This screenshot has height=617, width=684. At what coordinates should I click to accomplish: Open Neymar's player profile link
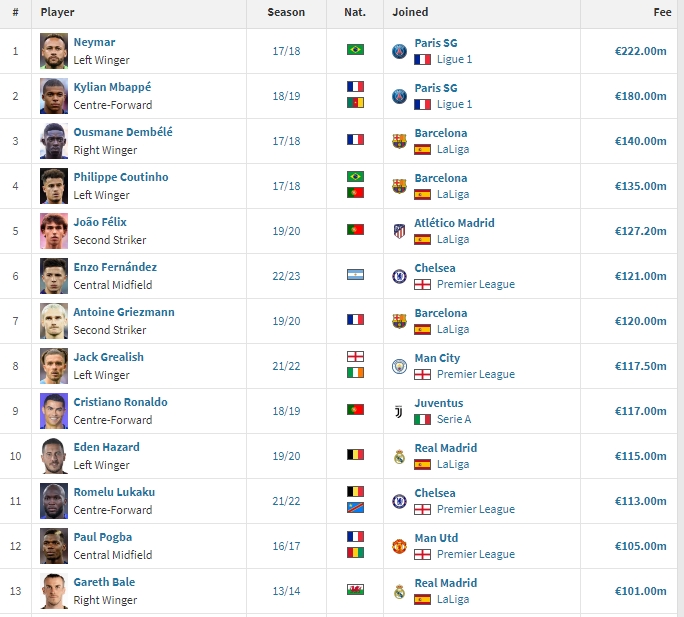[94, 42]
